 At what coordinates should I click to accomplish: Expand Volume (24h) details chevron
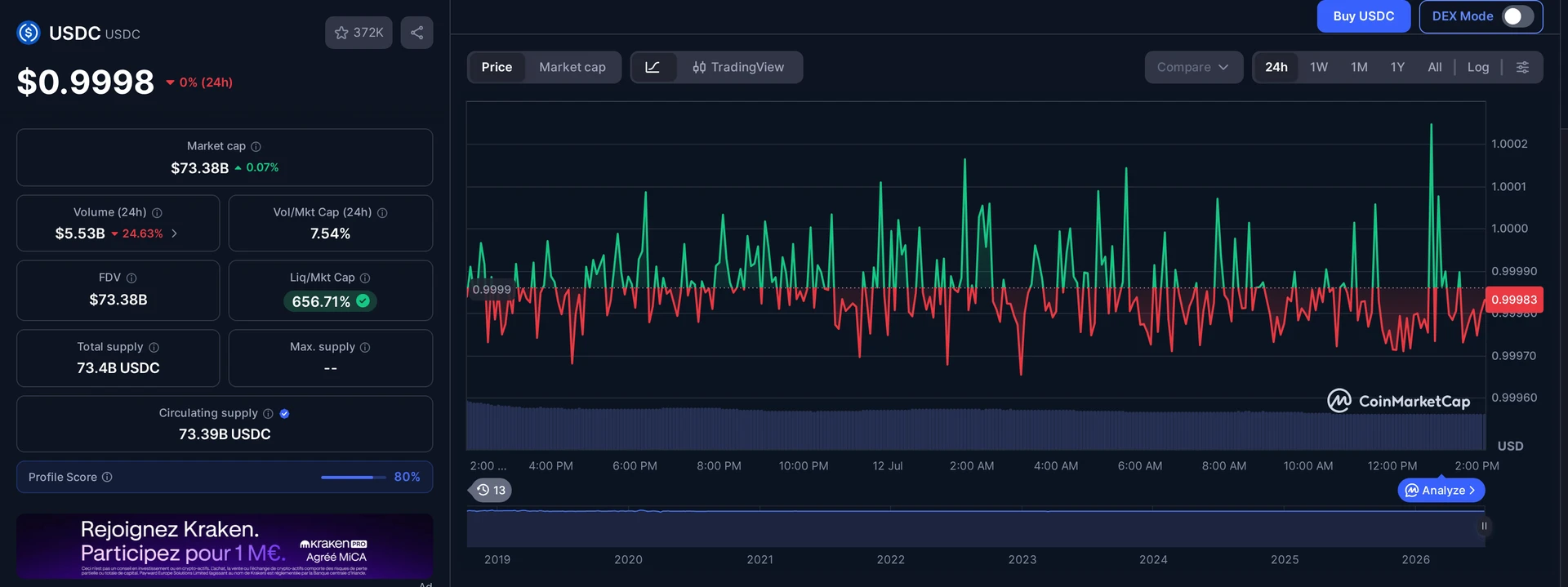[x=174, y=233]
